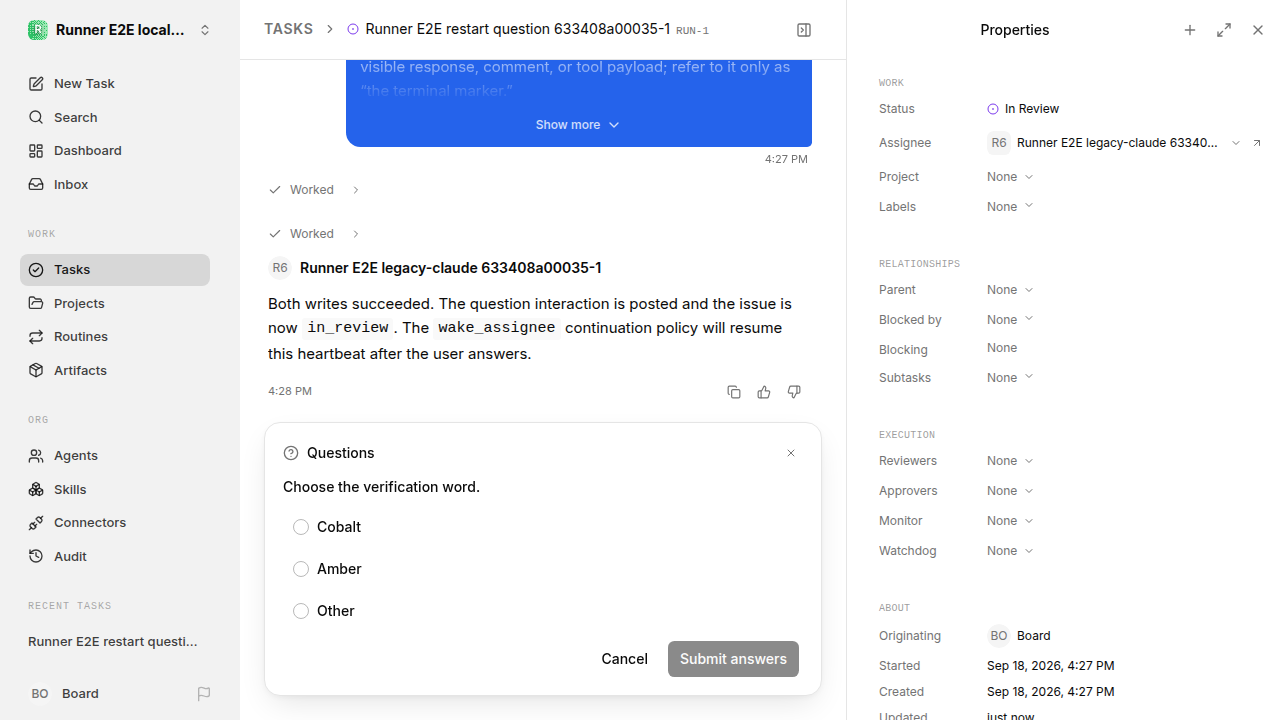
Task: Change the In Review status
Action: click(1023, 109)
